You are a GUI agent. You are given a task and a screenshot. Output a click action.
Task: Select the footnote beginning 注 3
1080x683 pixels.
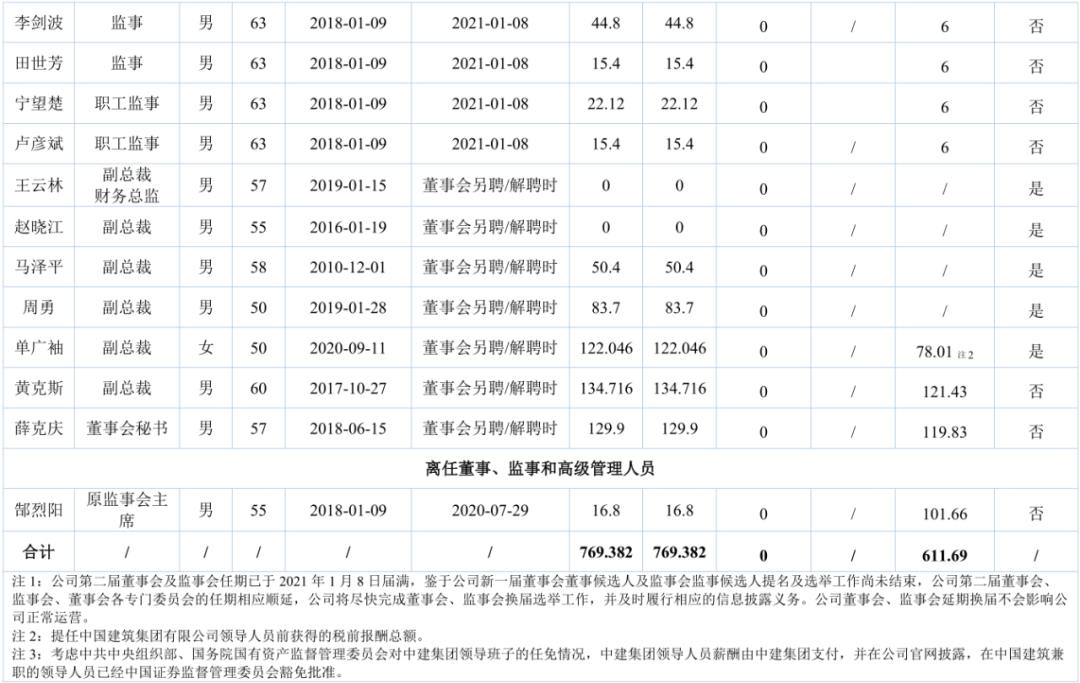click(x=540, y=662)
